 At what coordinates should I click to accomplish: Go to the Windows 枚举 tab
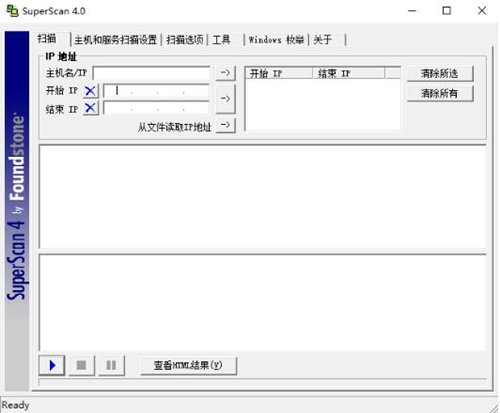(276, 40)
